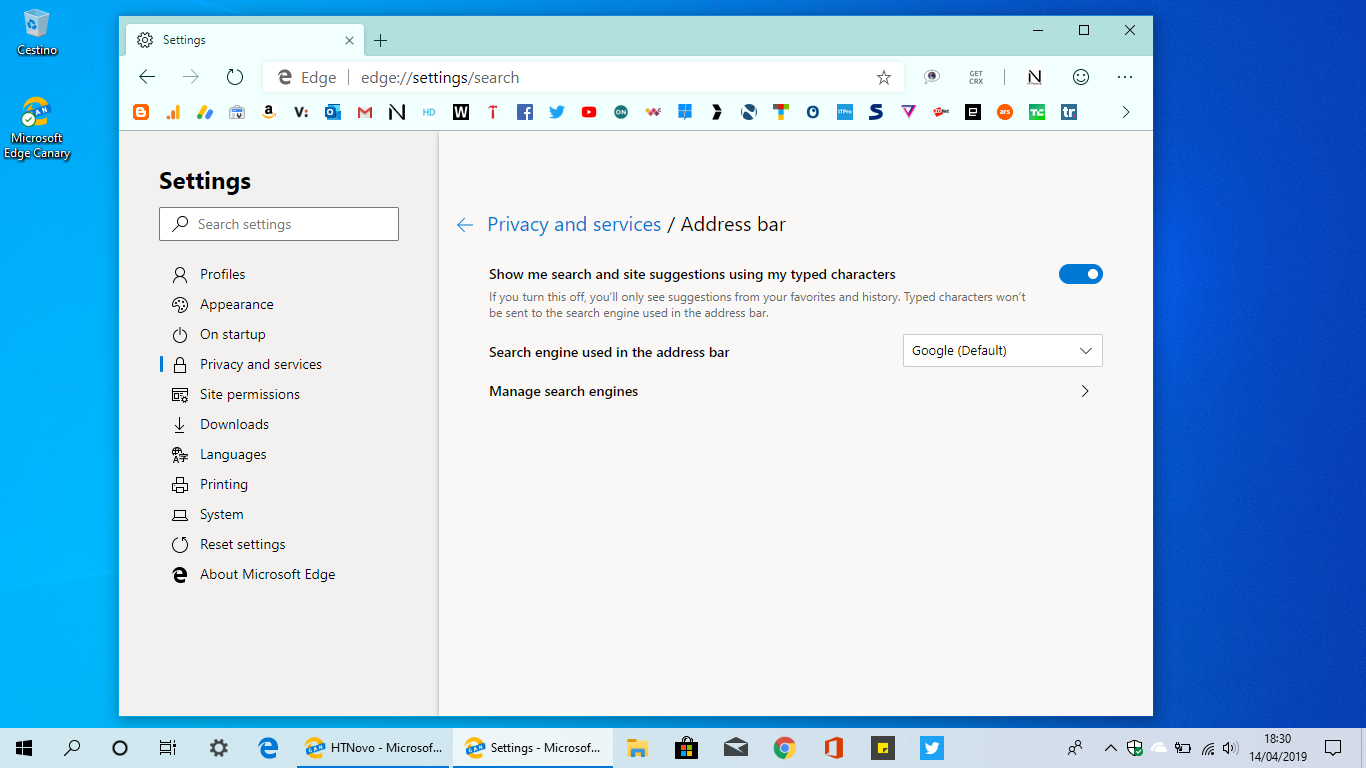This screenshot has width=1366, height=768.
Task: Open Microsoft Store from the taskbar
Action: coord(686,747)
